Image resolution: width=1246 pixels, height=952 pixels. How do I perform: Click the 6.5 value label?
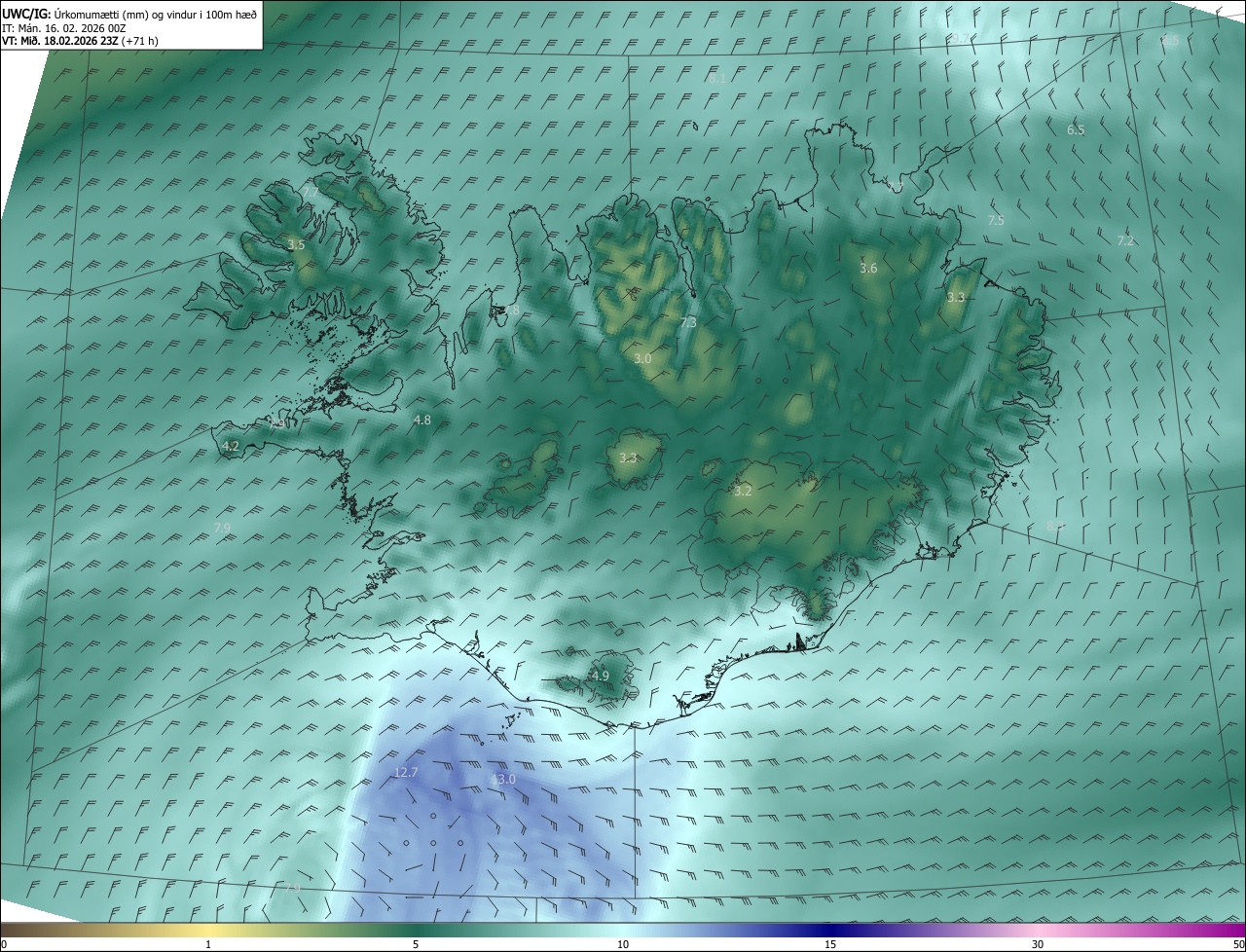(x=1076, y=129)
